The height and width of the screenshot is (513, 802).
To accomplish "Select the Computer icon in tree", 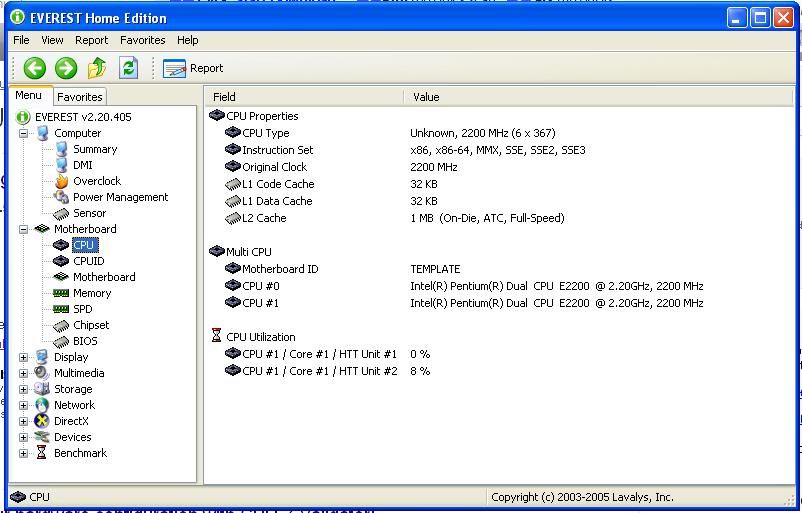I will [43, 133].
